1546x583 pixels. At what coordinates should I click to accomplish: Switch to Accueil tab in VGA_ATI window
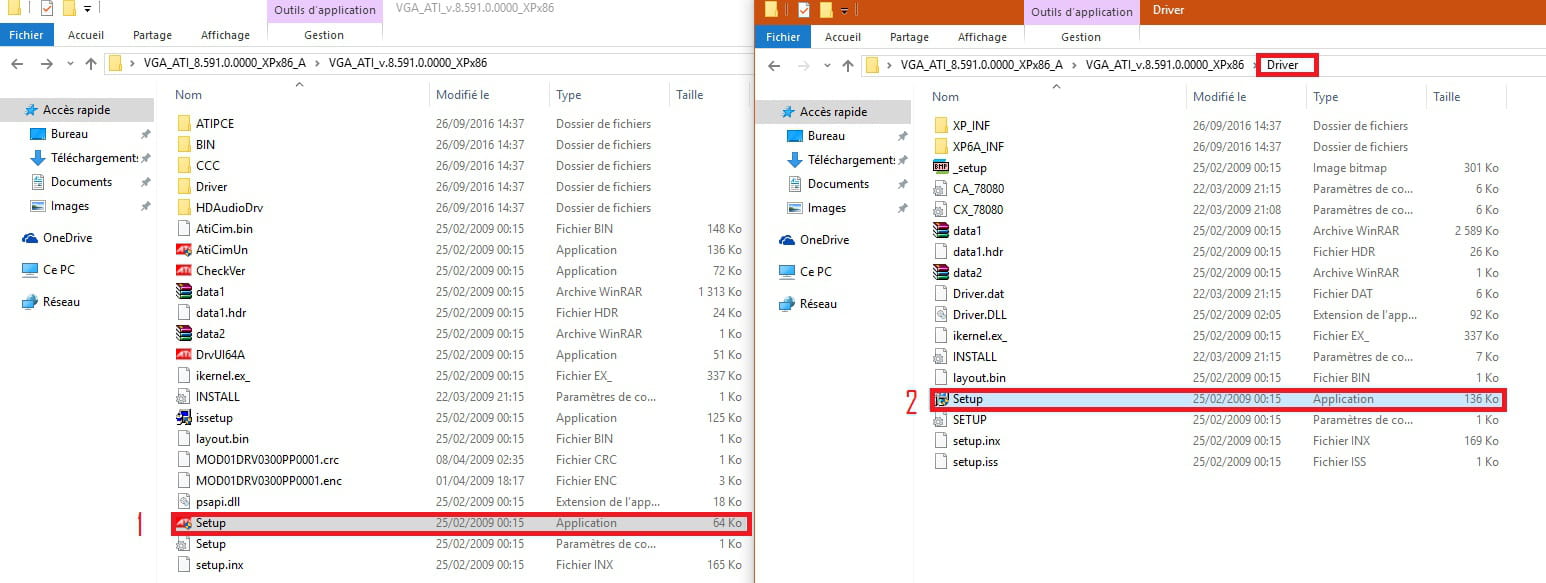click(x=86, y=35)
